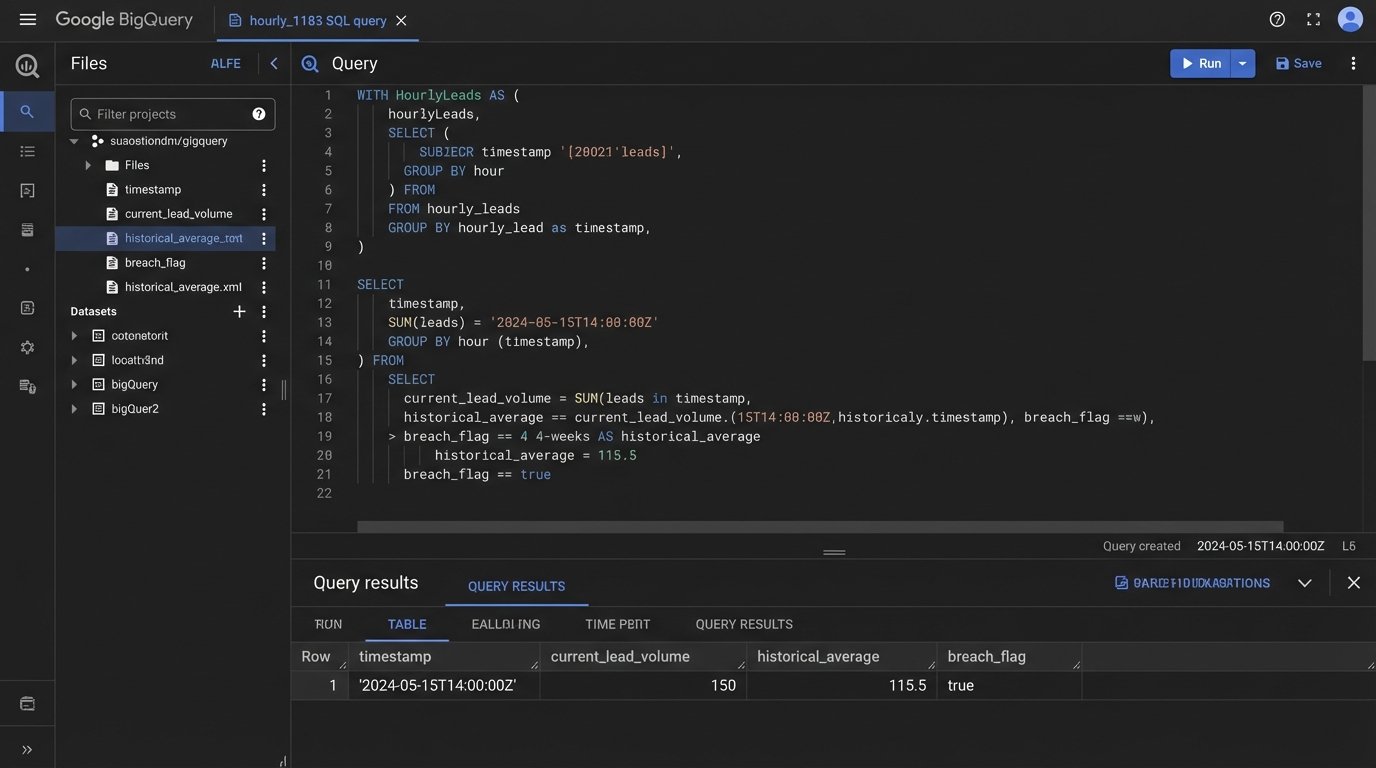Switch to the TABLE results tab
1376x768 pixels.
pyautogui.click(x=407, y=624)
